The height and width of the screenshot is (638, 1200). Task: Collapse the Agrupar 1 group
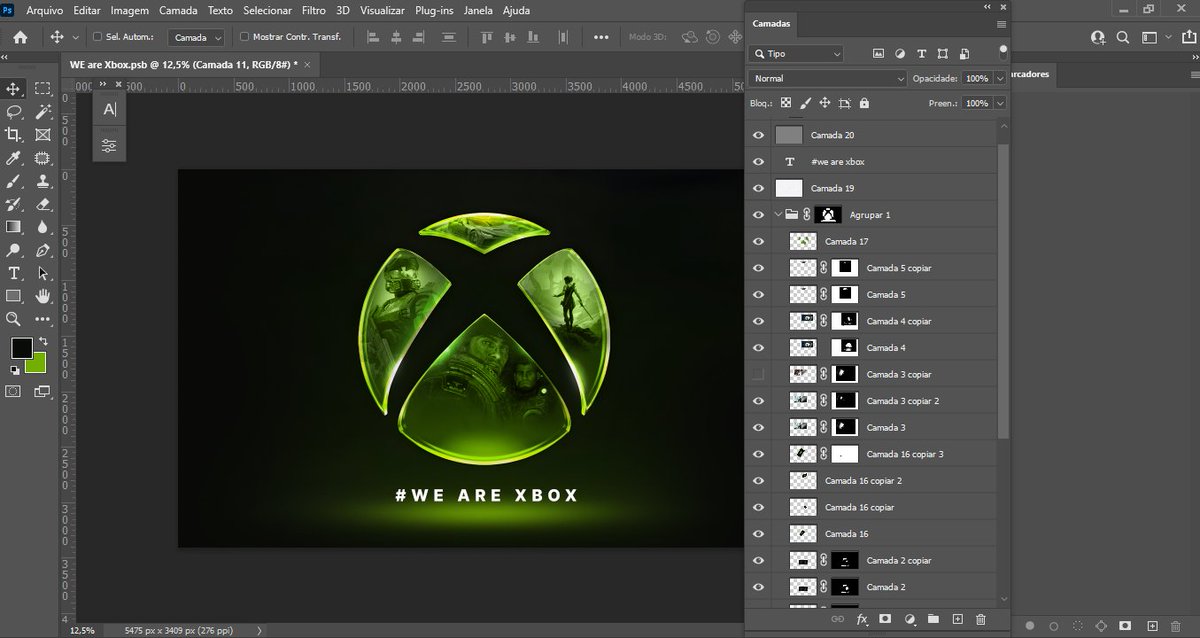(778, 214)
